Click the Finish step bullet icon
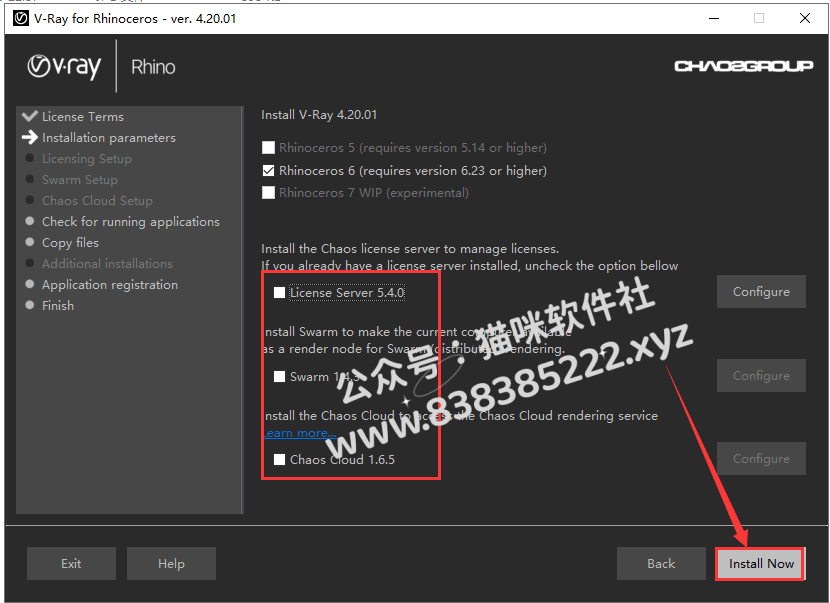Image resolution: width=830 pixels, height=603 pixels. 30,305
